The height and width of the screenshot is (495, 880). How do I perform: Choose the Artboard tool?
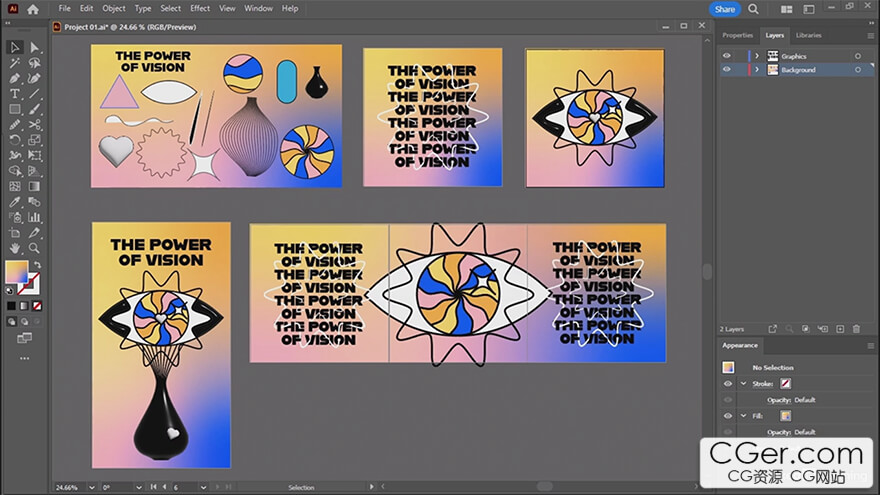point(15,232)
